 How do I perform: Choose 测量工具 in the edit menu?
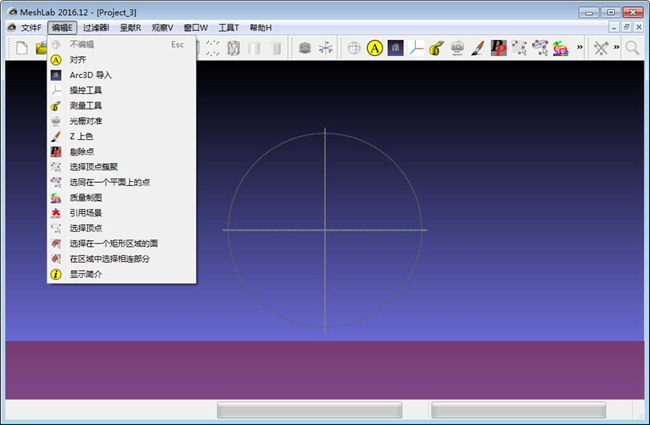pyautogui.click(x=121, y=106)
